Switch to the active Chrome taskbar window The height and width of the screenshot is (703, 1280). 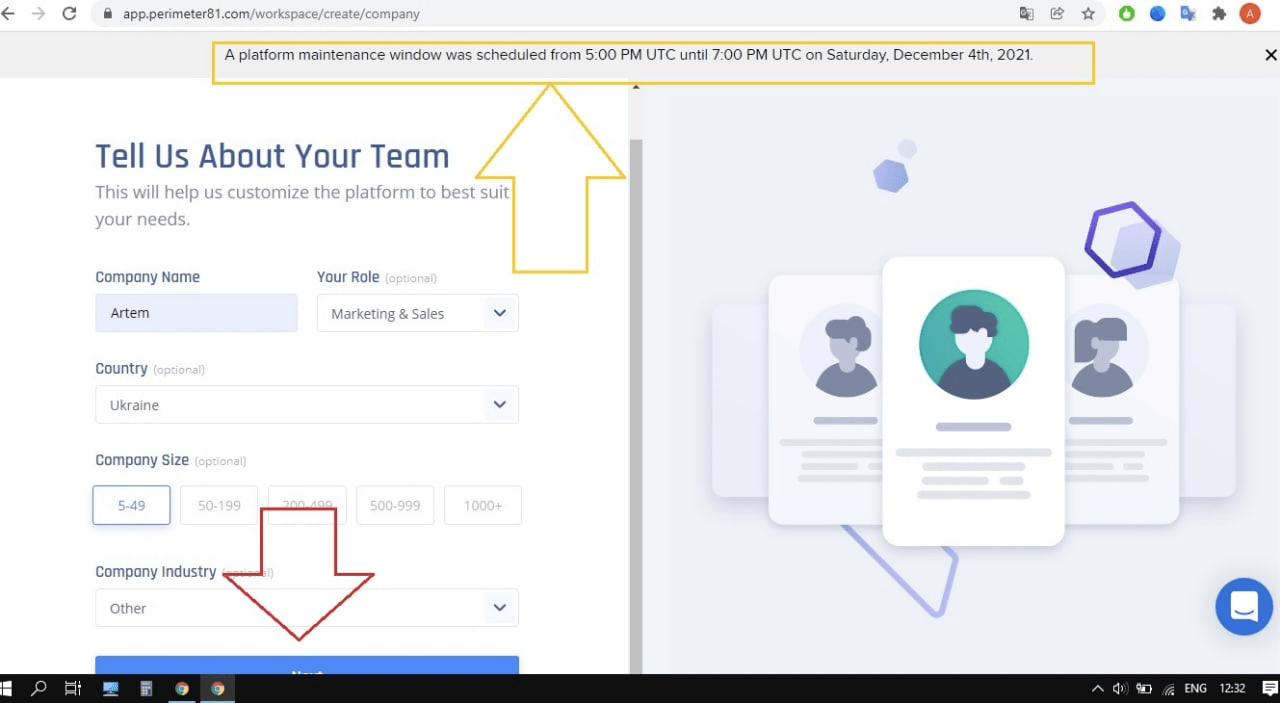coord(218,688)
